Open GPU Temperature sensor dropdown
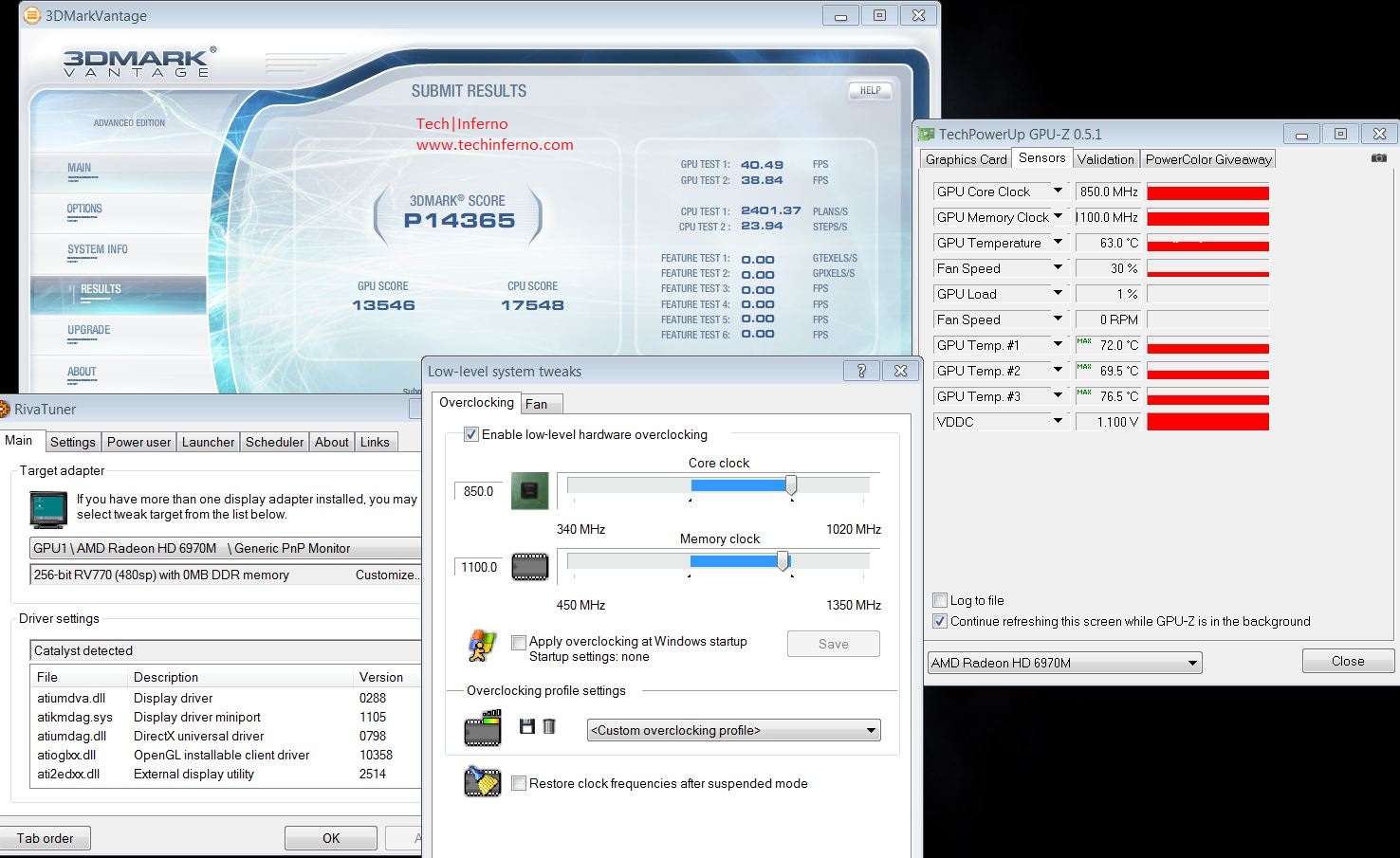Image resolution: width=1400 pixels, height=858 pixels. 1058,243
